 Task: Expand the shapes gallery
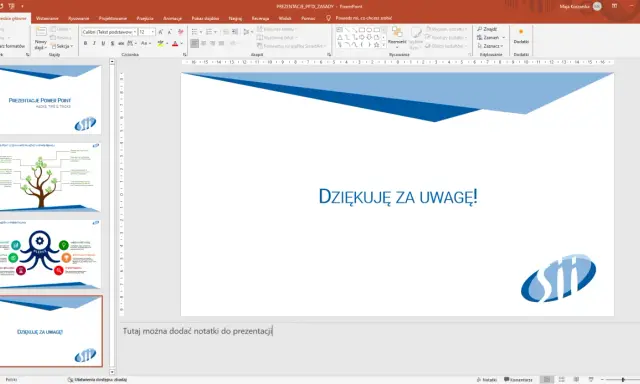click(383, 45)
